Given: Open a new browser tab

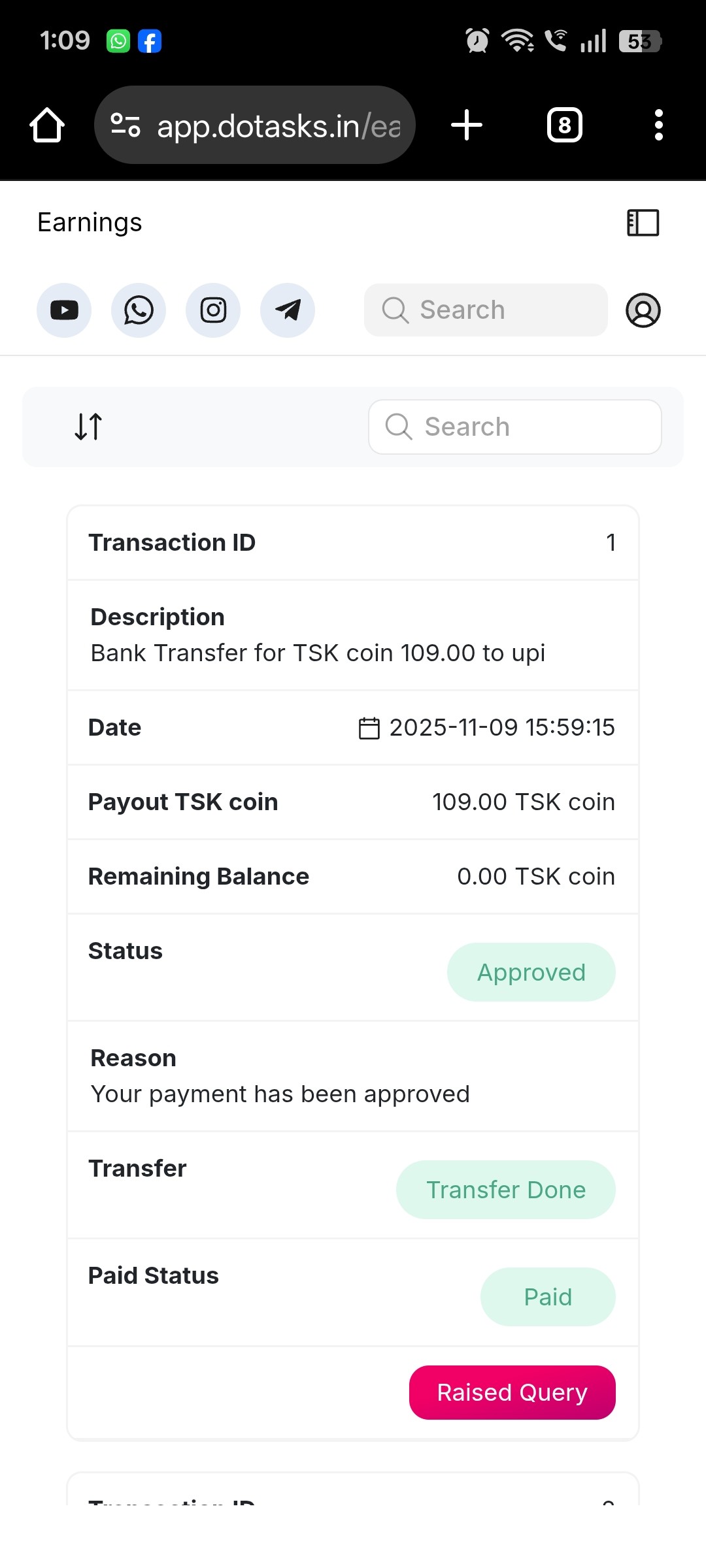Looking at the screenshot, I should point(467,125).
